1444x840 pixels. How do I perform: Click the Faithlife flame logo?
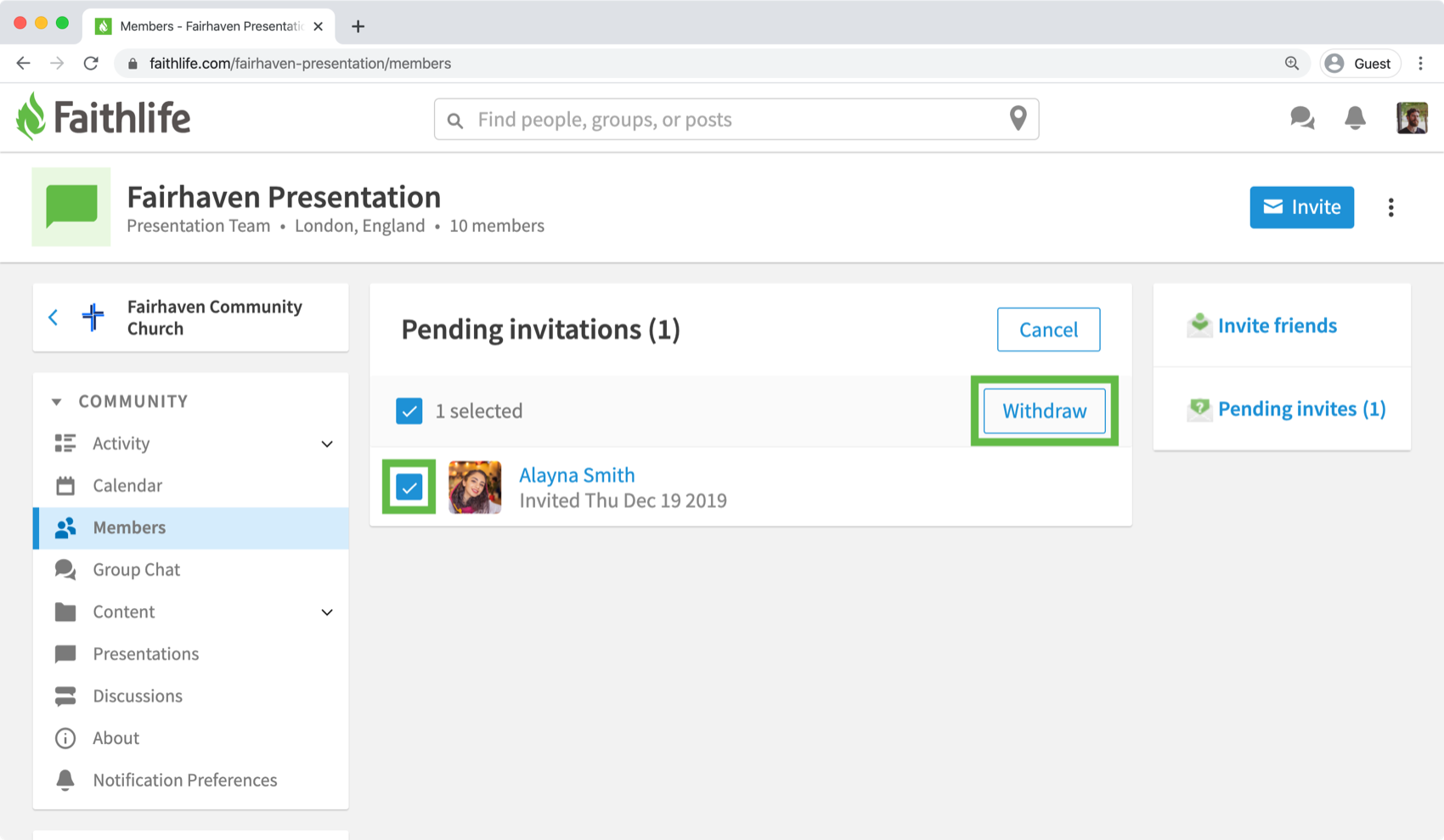pyautogui.click(x=31, y=116)
